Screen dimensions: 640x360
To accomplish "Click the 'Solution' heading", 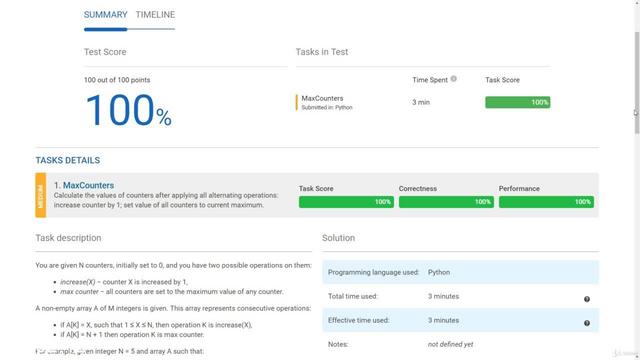I will [338, 238].
